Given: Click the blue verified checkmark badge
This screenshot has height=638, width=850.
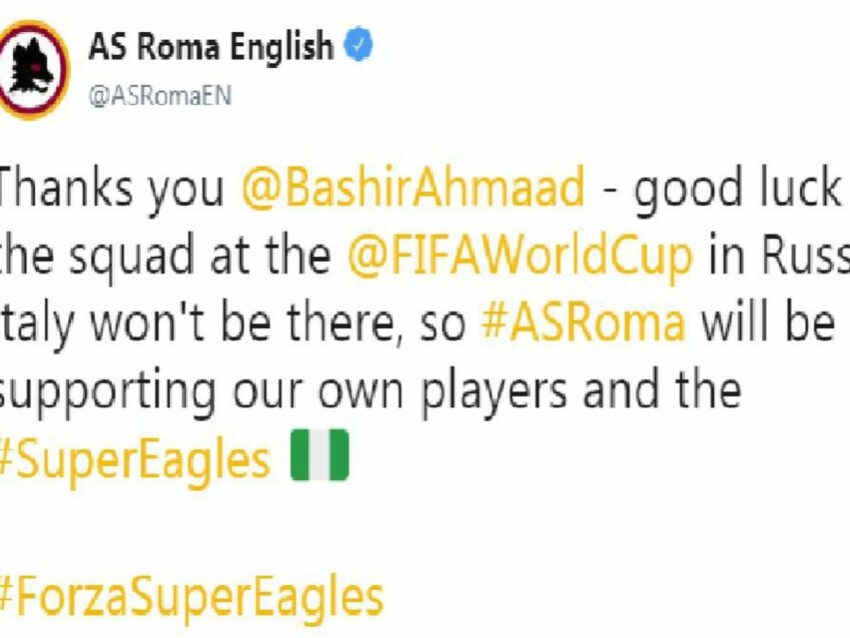Looking at the screenshot, I should (x=358, y=46).
